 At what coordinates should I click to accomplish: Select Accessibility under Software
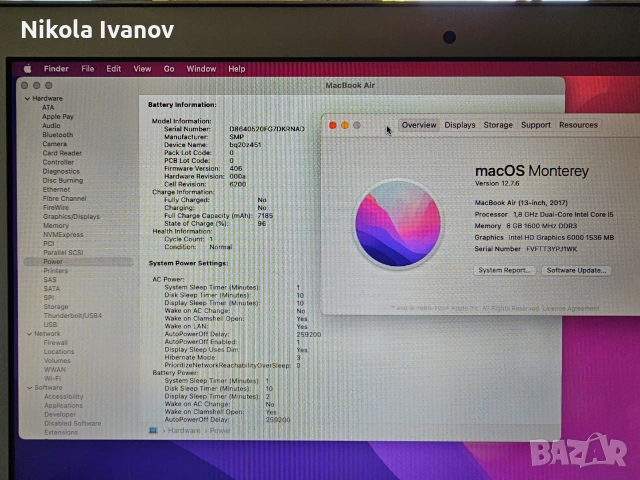64,397
